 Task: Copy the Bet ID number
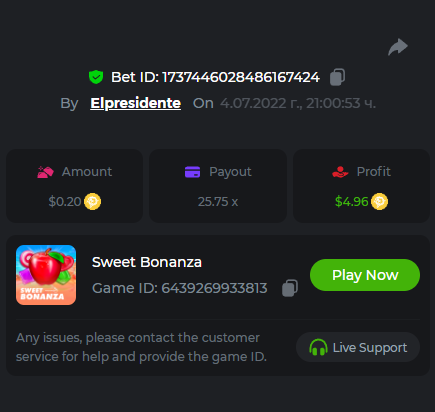[x=337, y=77]
